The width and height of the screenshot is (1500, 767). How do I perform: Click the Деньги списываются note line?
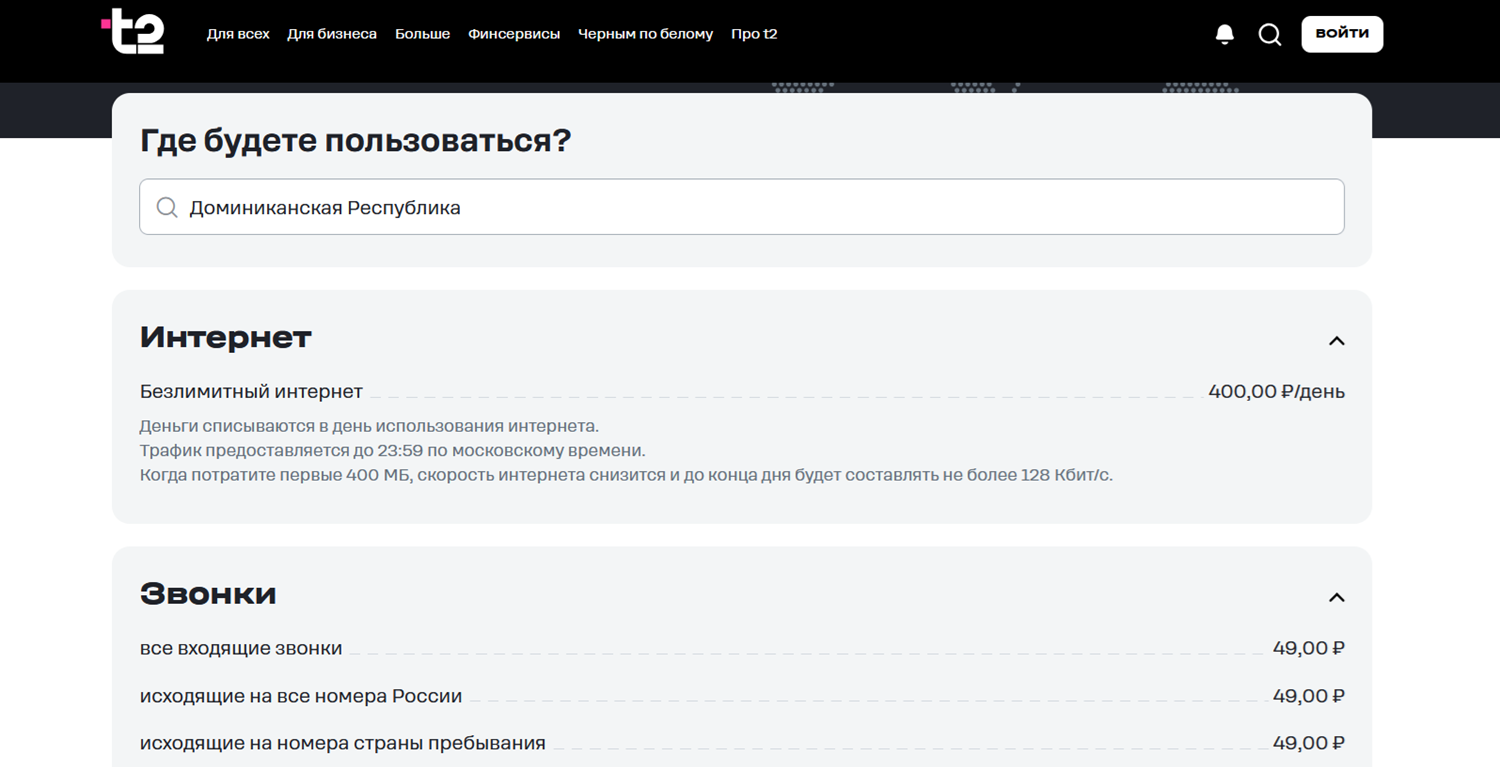(x=369, y=426)
